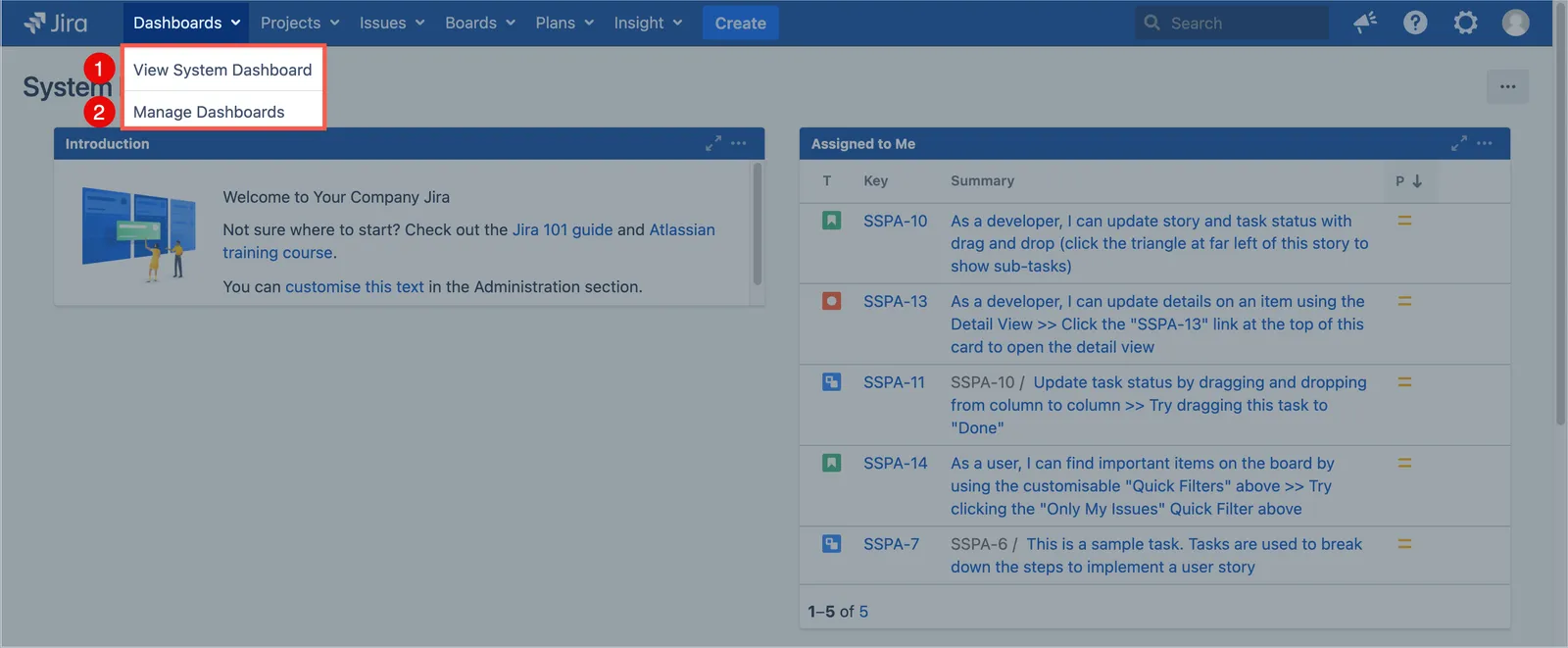Click medium priority icon for SSPA-10

[1404, 221]
